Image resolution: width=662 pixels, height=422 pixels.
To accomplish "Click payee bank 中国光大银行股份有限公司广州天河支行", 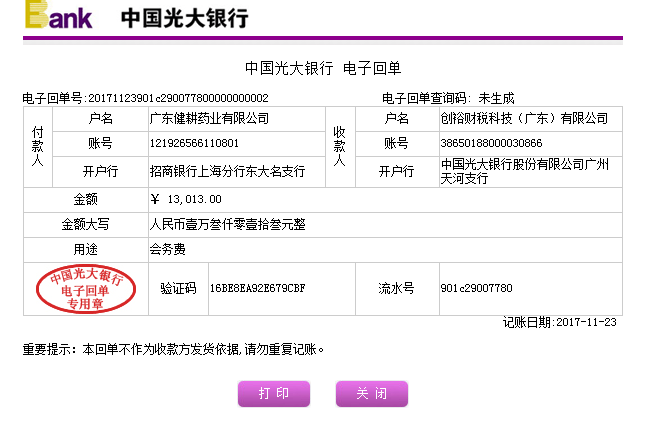I will click(x=525, y=171).
